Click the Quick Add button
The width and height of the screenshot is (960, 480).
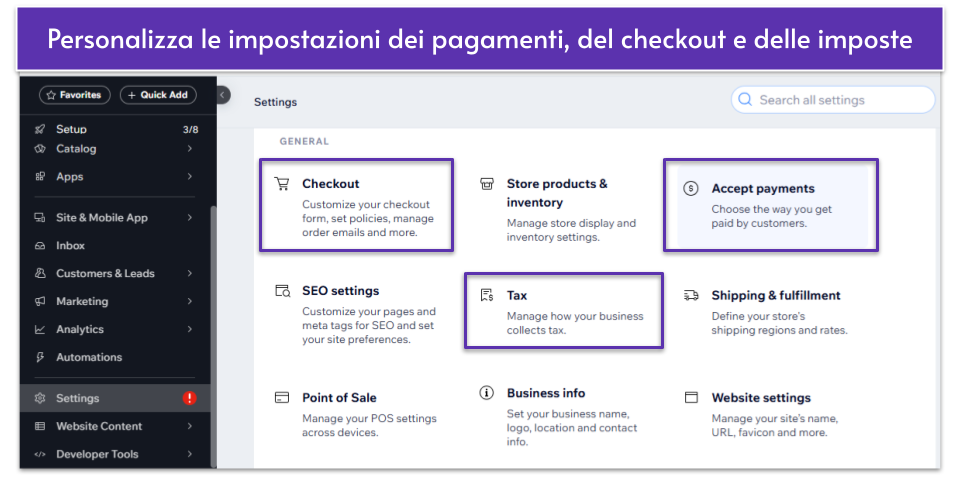click(158, 95)
